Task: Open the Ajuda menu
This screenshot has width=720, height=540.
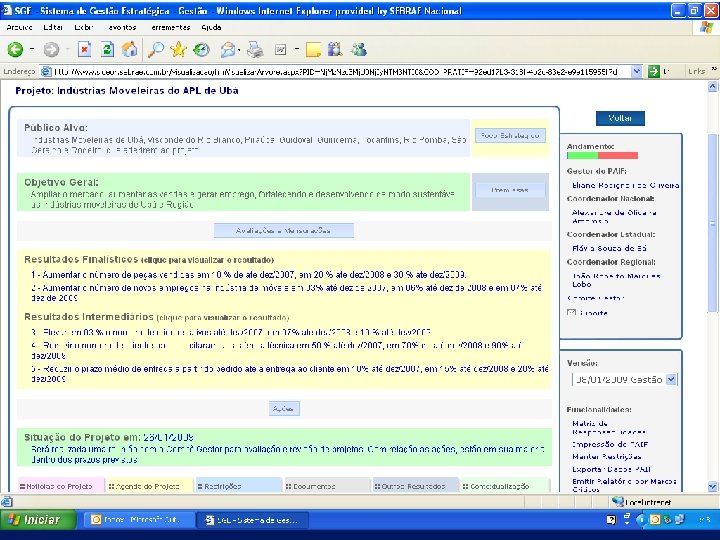Action: click(211, 28)
